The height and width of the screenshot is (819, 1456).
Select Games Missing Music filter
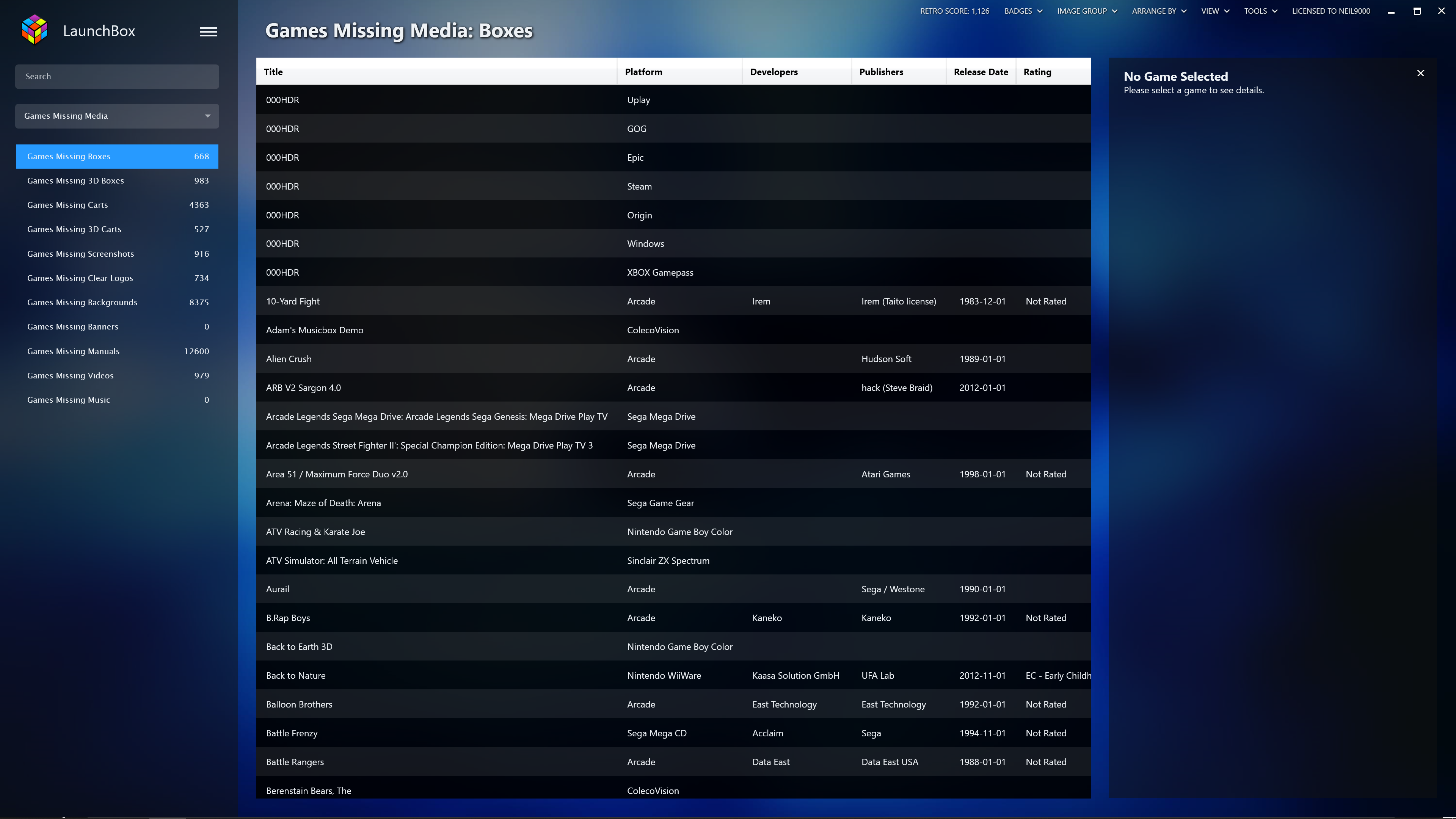click(x=117, y=400)
